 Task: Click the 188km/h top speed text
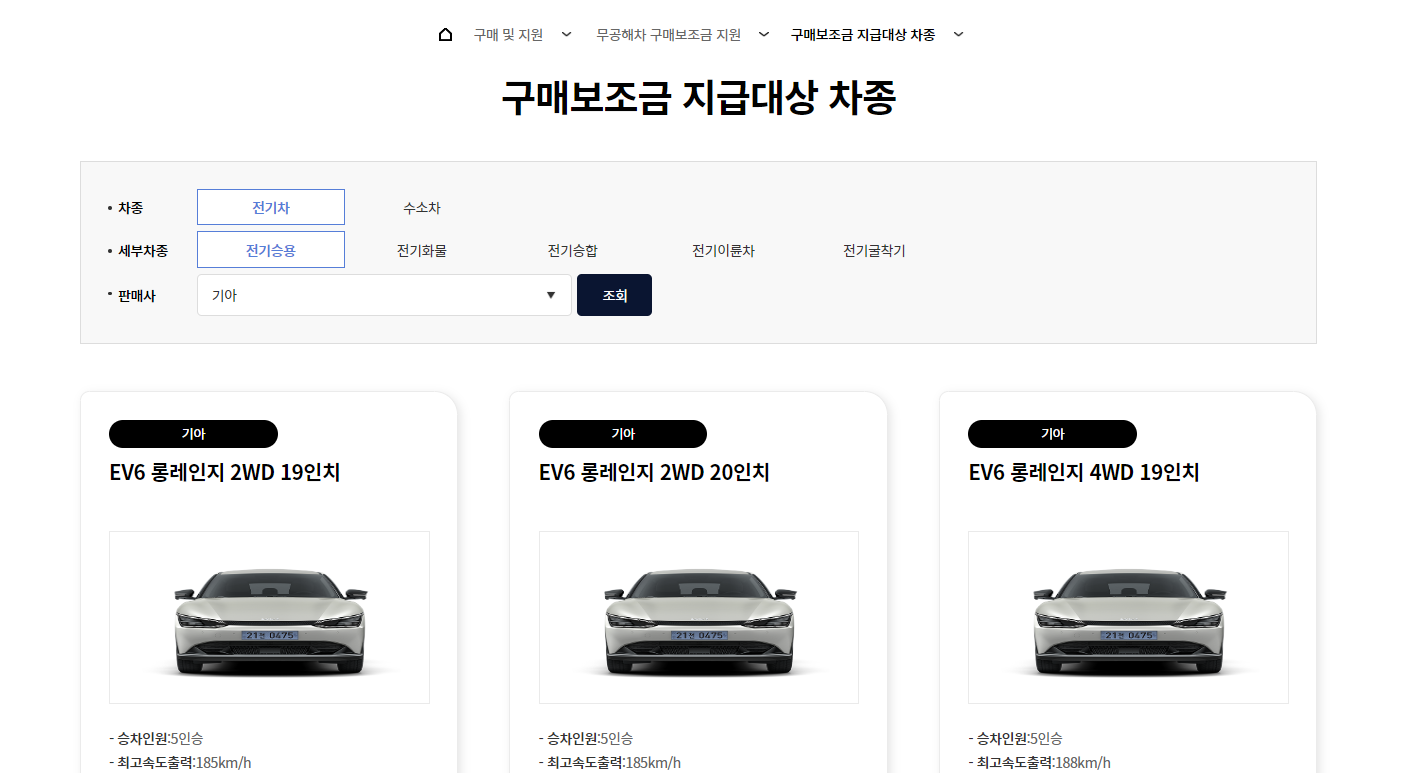coord(1082,763)
